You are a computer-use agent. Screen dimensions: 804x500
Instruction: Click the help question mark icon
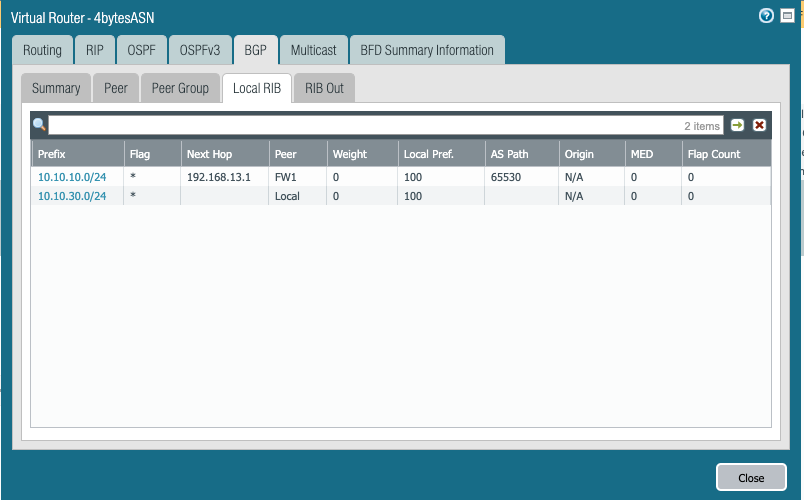click(767, 16)
